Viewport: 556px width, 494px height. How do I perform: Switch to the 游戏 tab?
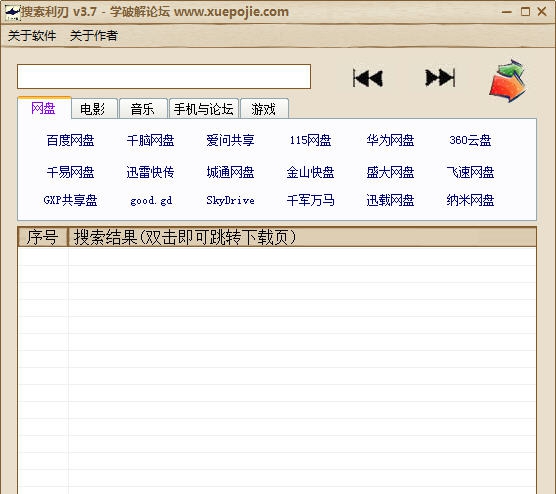(264, 109)
